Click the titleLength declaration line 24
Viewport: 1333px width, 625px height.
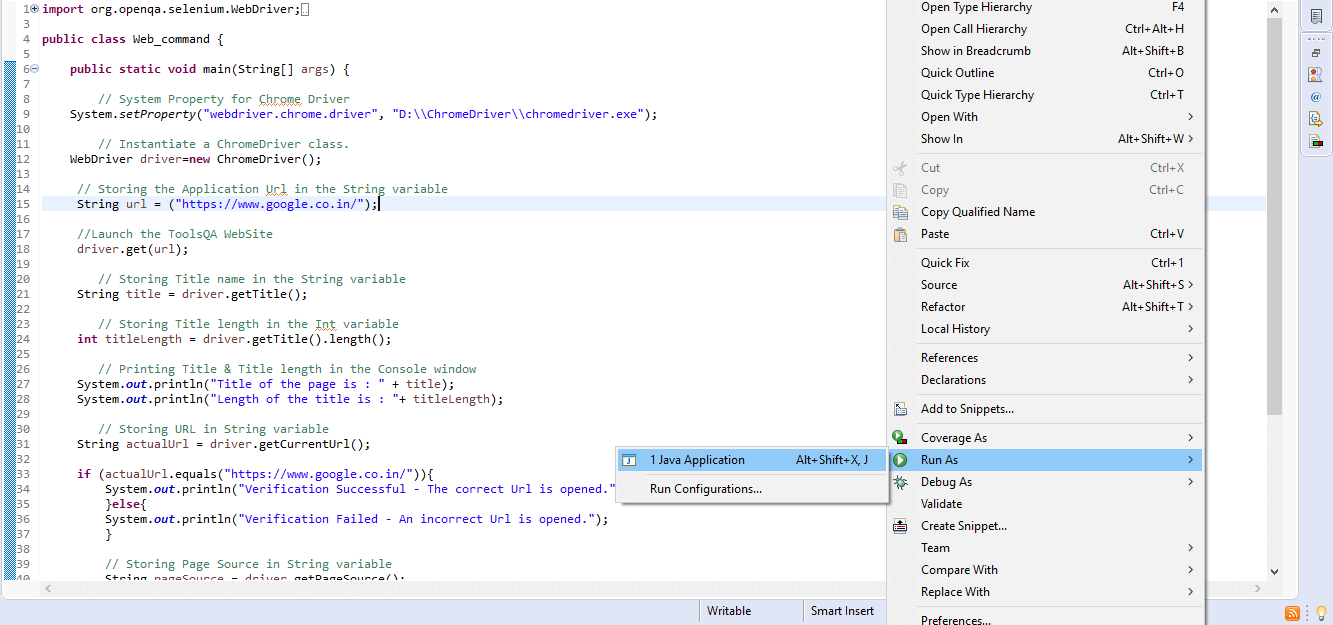(234, 339)
